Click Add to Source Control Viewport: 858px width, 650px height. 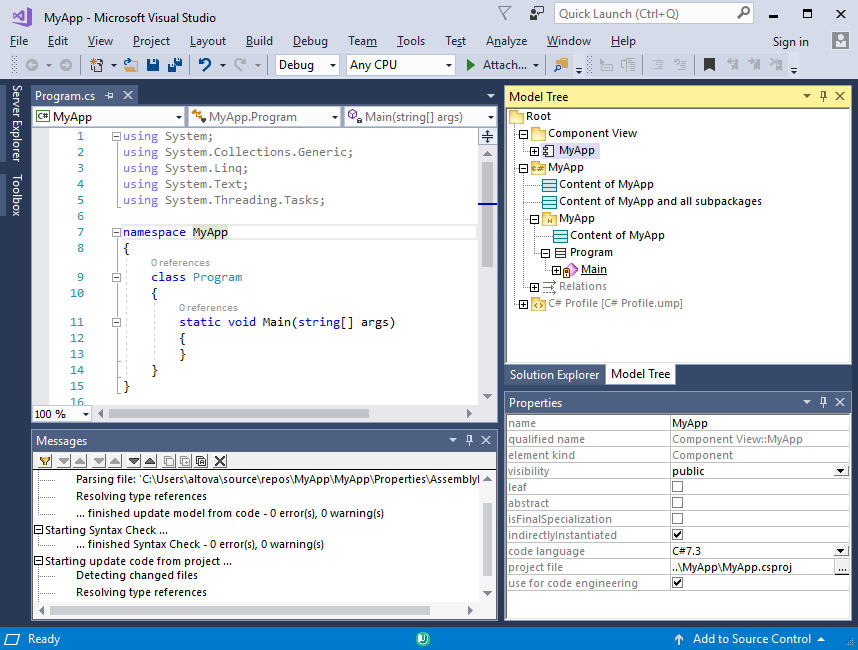[750, 639]
